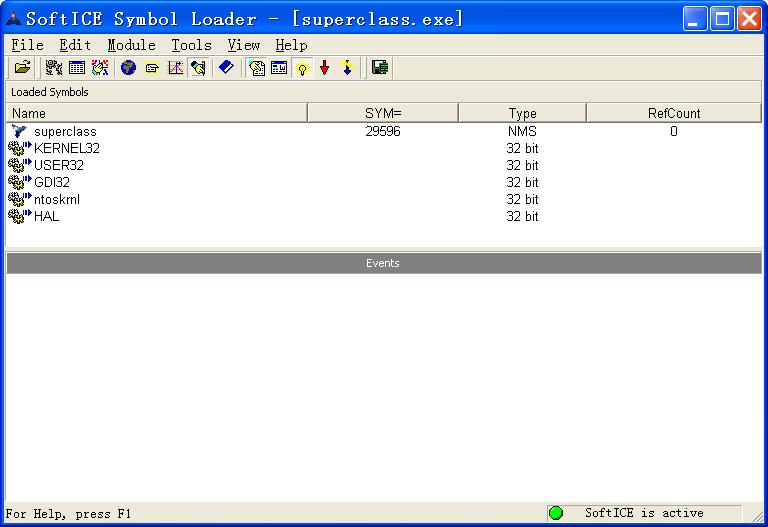The image size is (768, 527).
Task: Click the red down-arrow toolbar icon
Action: [325, 68]
